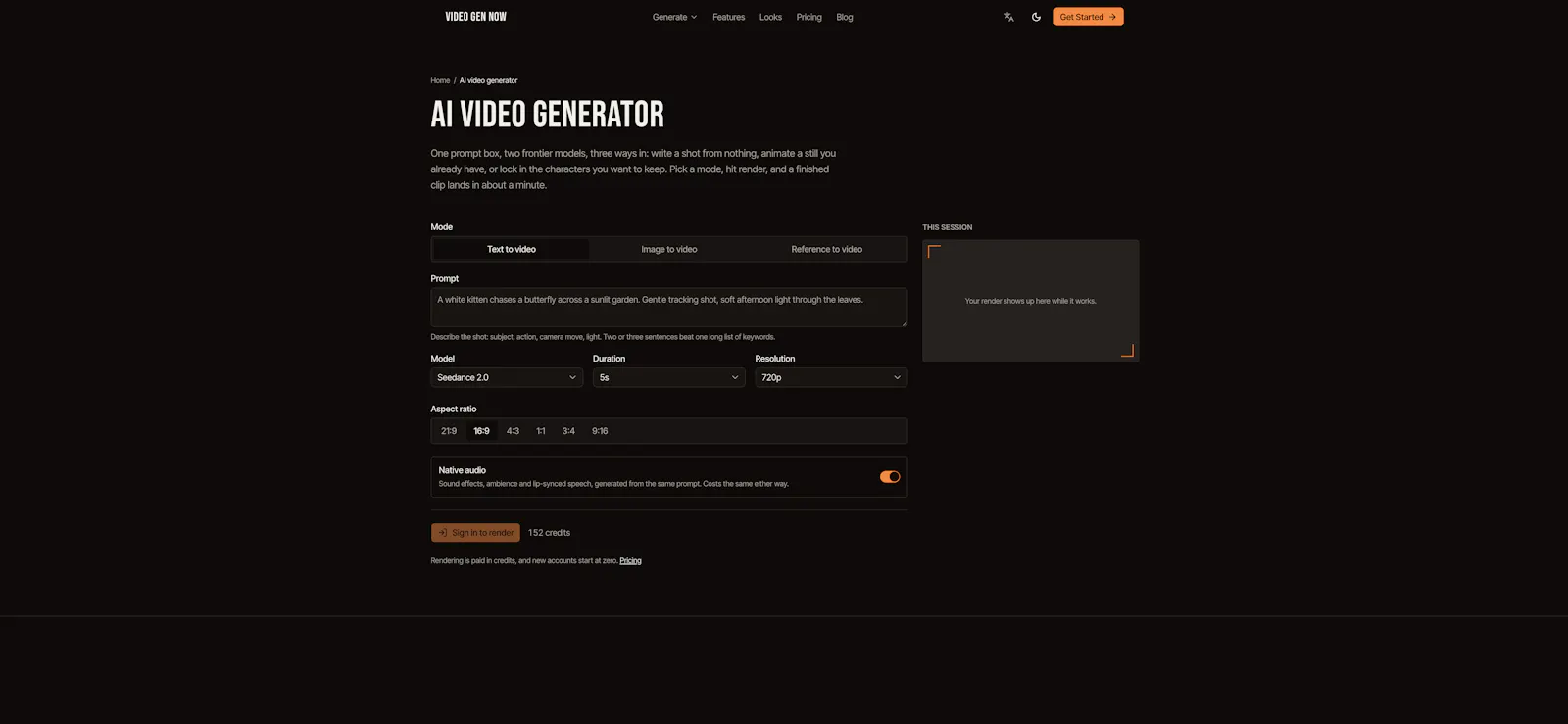Choose 9:16 aspect ratio
The height and width of the screenshot is (724, 1568).
(x=600, y=431)
